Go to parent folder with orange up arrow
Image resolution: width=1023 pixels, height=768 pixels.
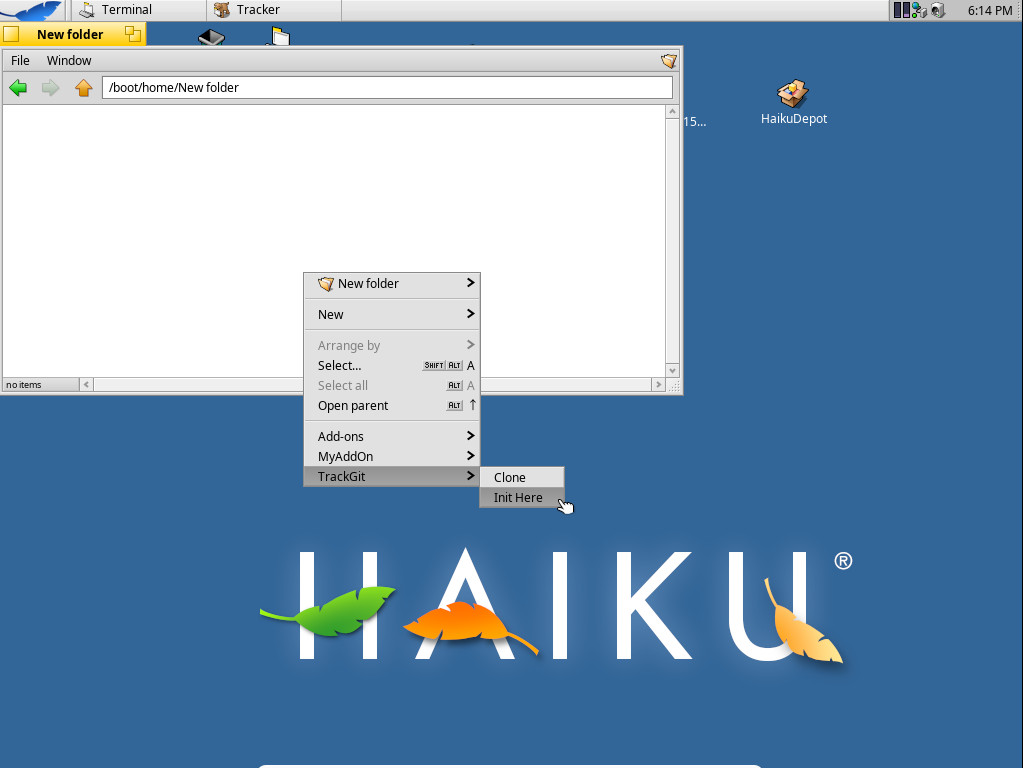[83, 87]
